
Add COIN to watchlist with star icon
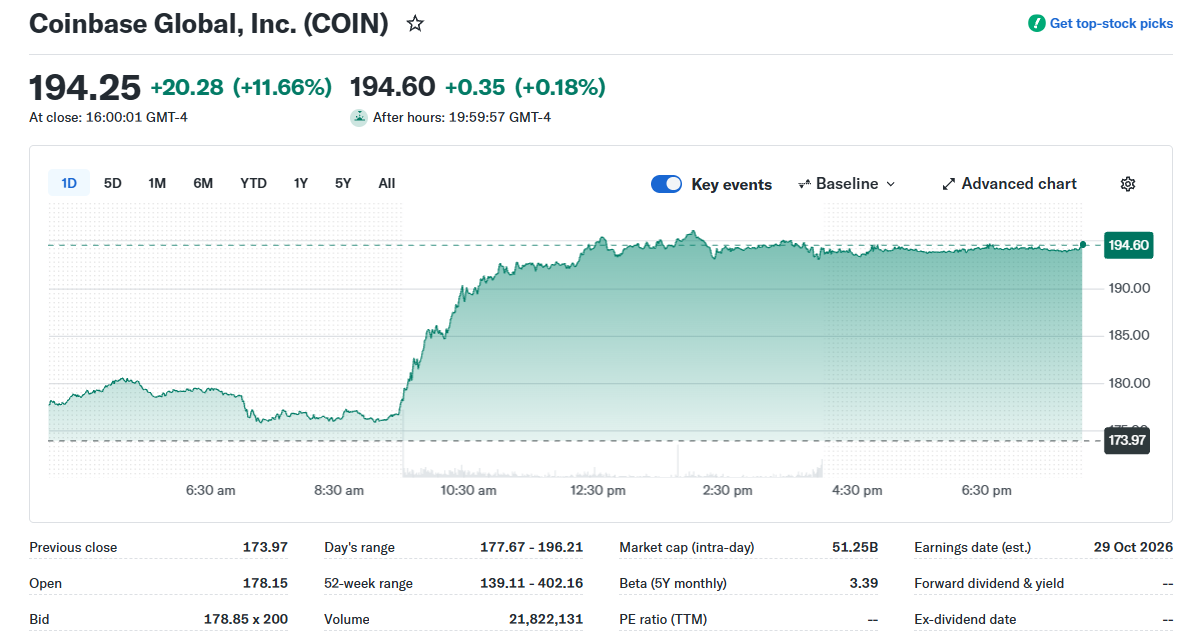(415, 24)
